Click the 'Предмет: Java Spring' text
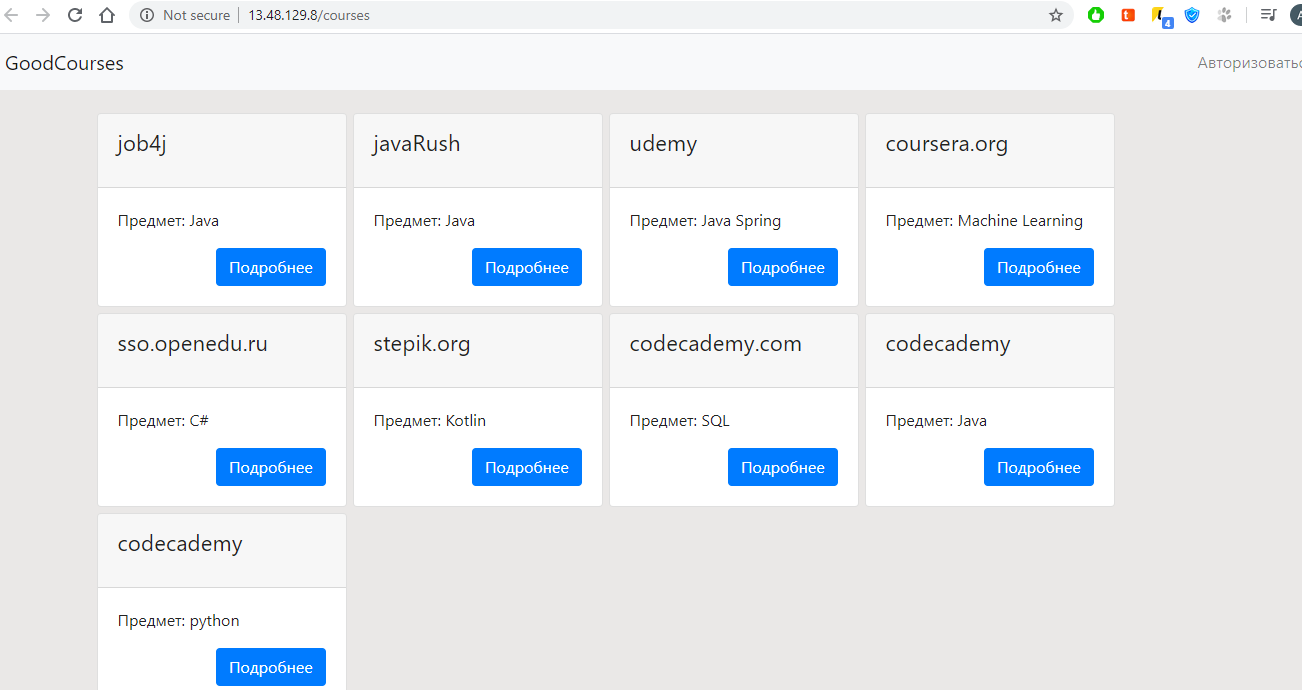The width and height of the screenshot is (1302, 690). pos(705,220)
